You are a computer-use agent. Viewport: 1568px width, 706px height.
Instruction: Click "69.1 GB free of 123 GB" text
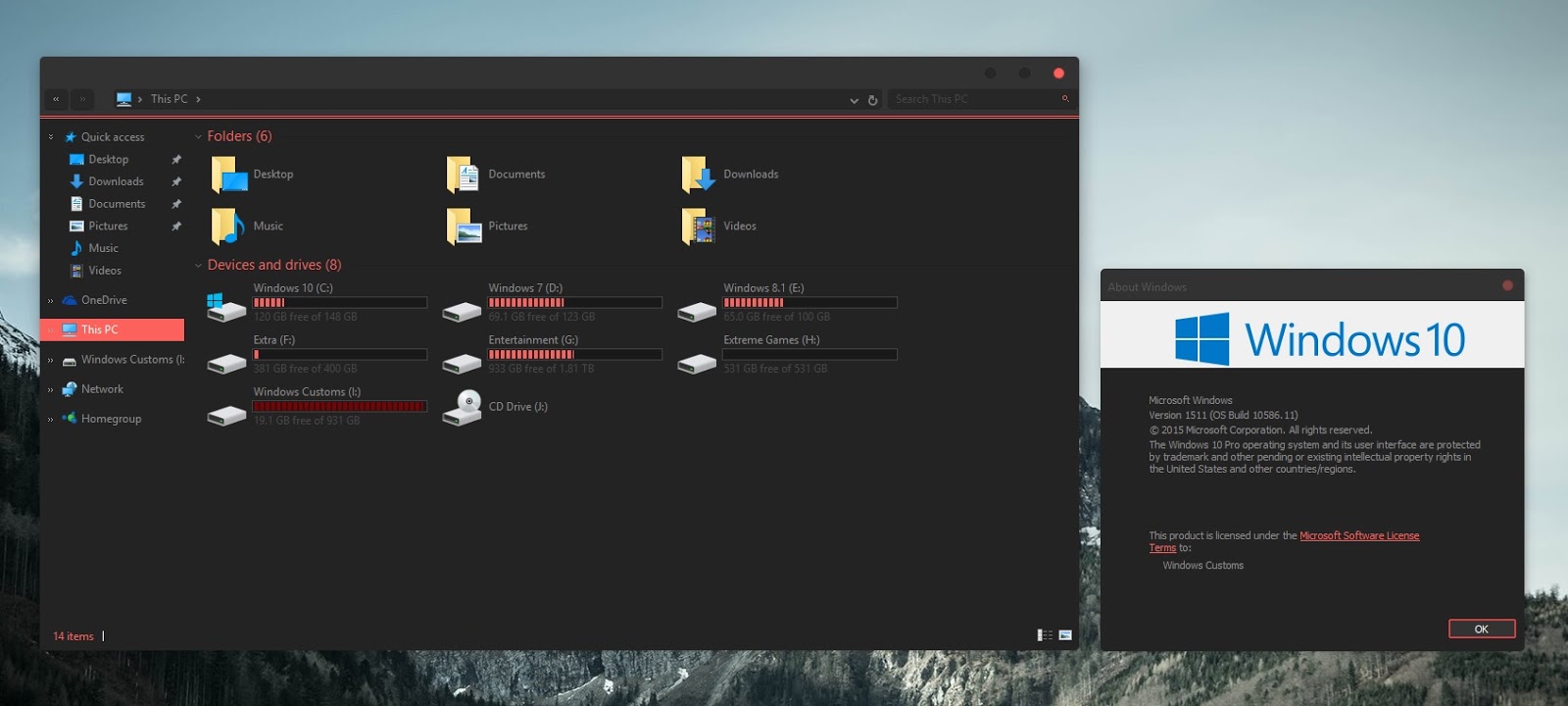click(542, 317)
